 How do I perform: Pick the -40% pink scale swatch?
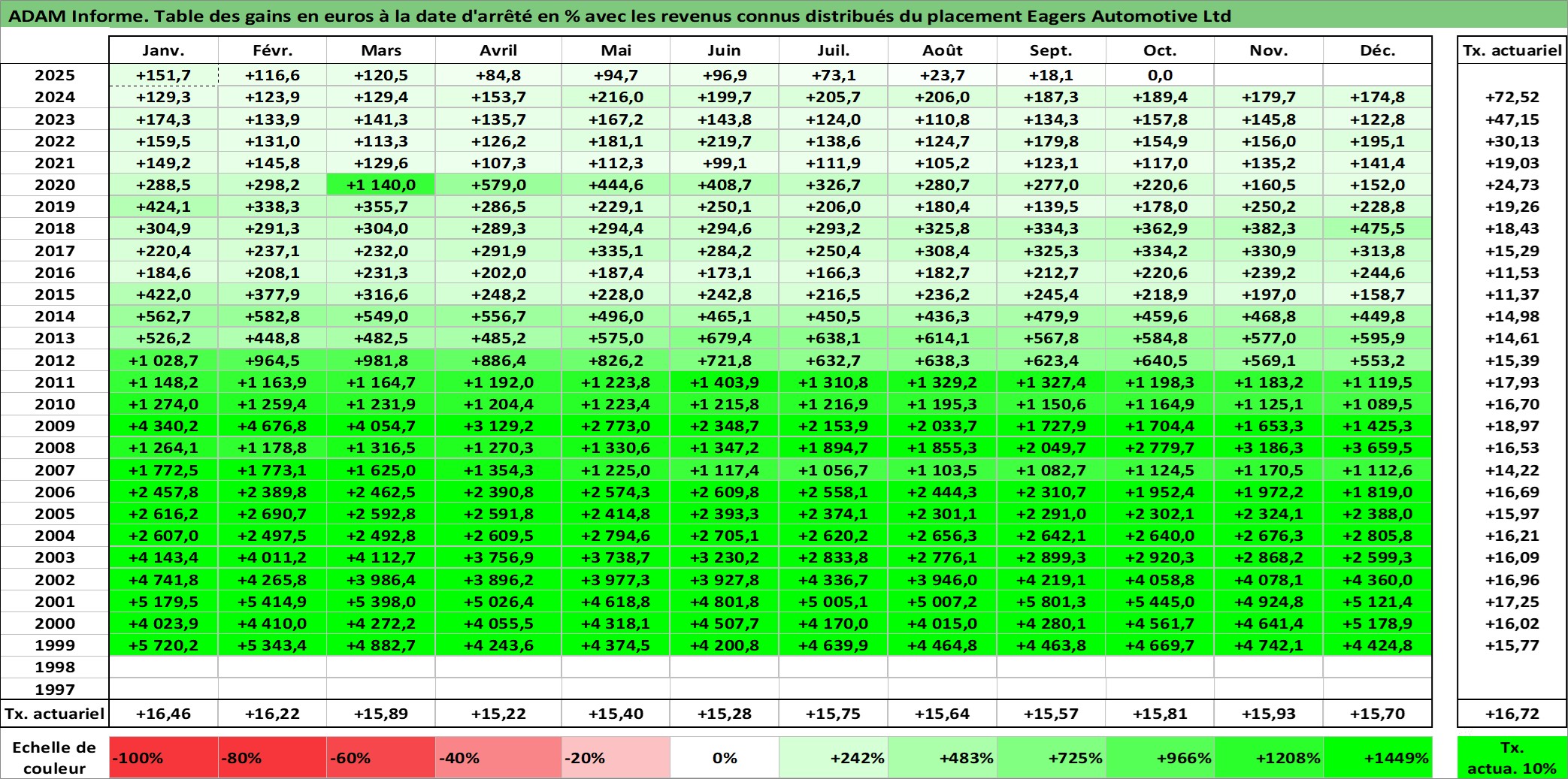click(498, 758)
